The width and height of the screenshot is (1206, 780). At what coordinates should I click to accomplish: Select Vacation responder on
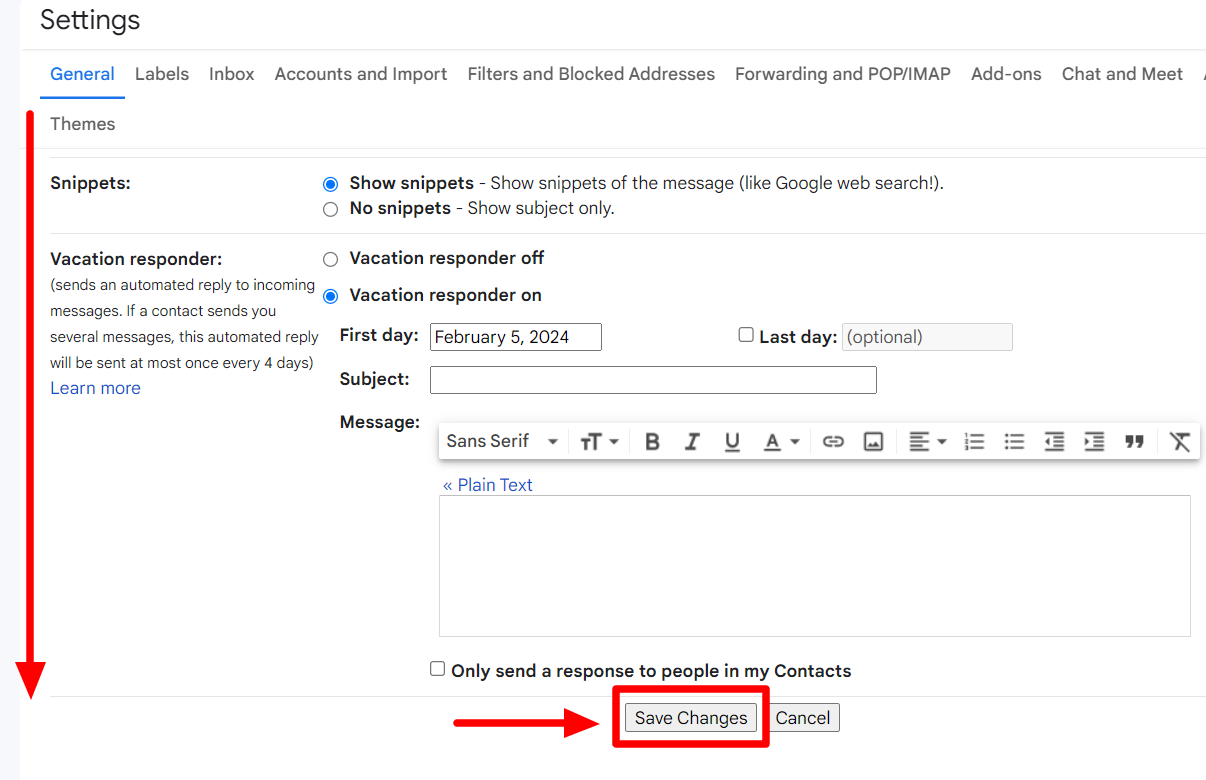click(331, 296)
